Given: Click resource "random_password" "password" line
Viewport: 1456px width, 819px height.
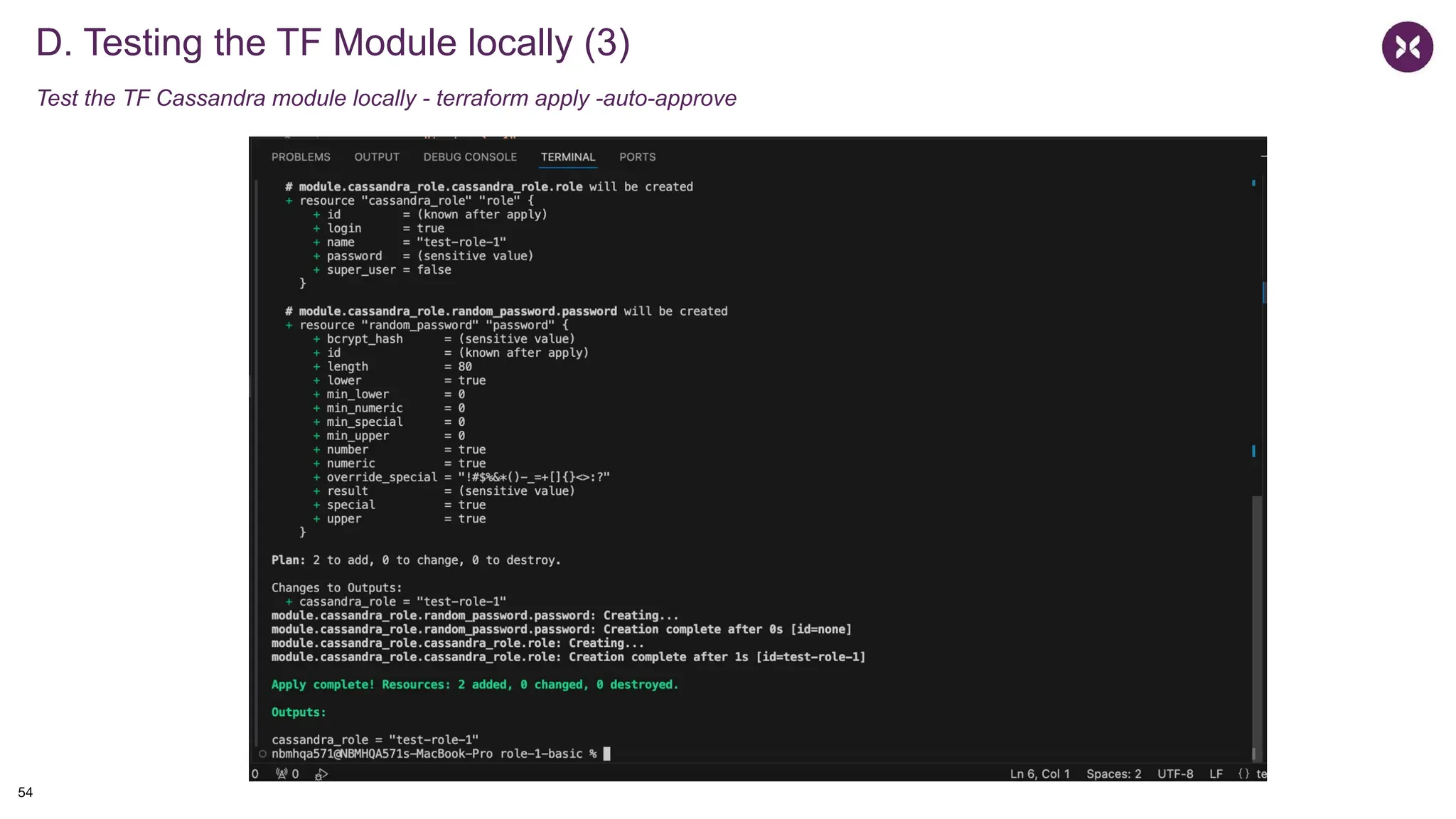Looking at the screenshot, I should pyautogui.click(x=427, y=325).
